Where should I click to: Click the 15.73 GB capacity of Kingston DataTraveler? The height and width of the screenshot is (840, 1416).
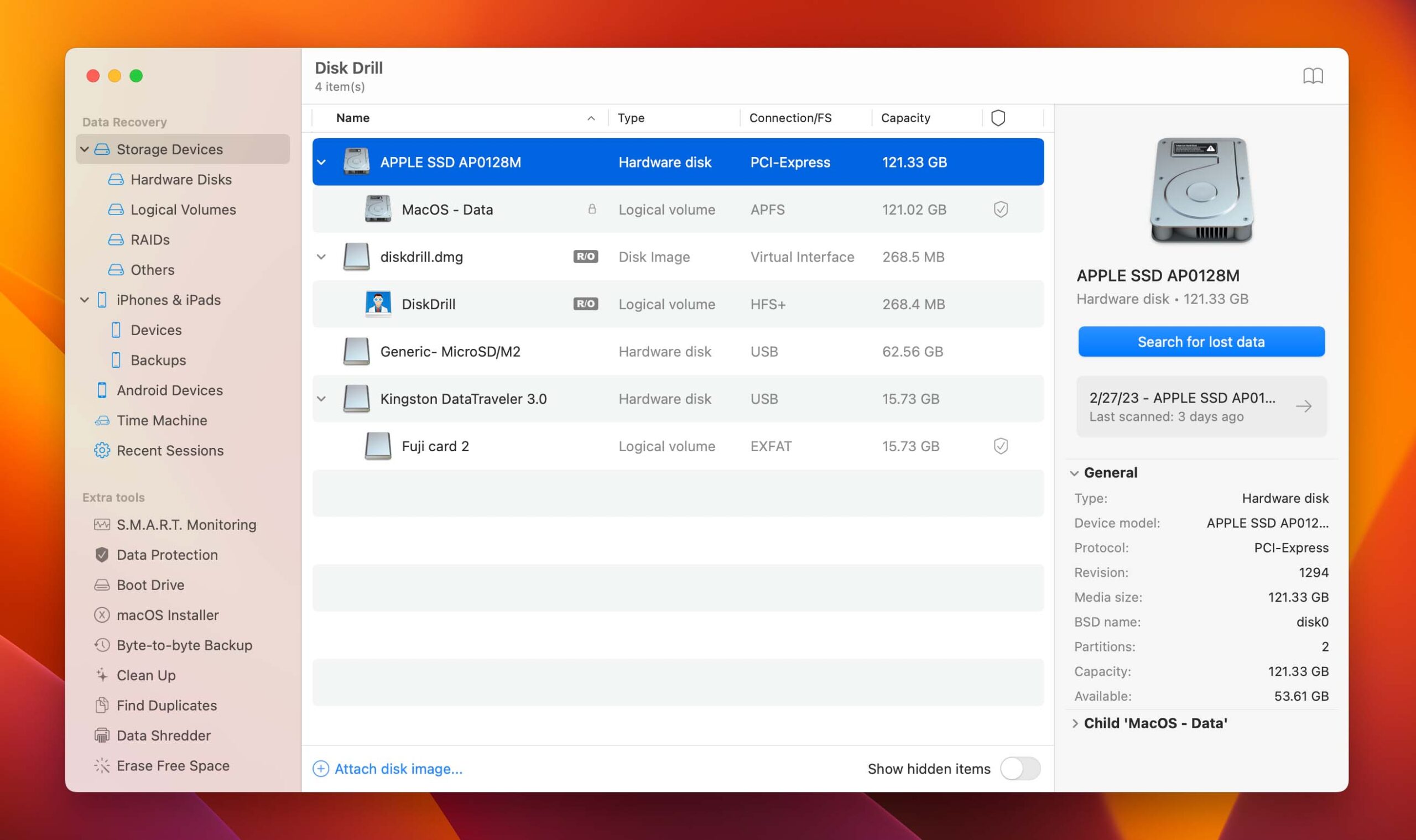(910, 399)
